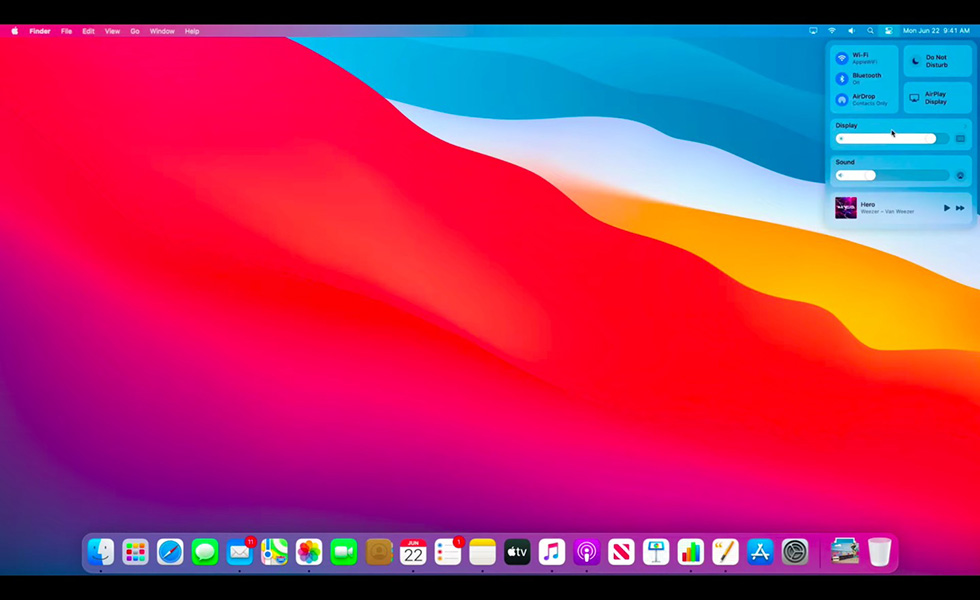The width and height of the screenshot is (980, 600).
Task: Open the Photos app icon
Action: pos(309,551)
